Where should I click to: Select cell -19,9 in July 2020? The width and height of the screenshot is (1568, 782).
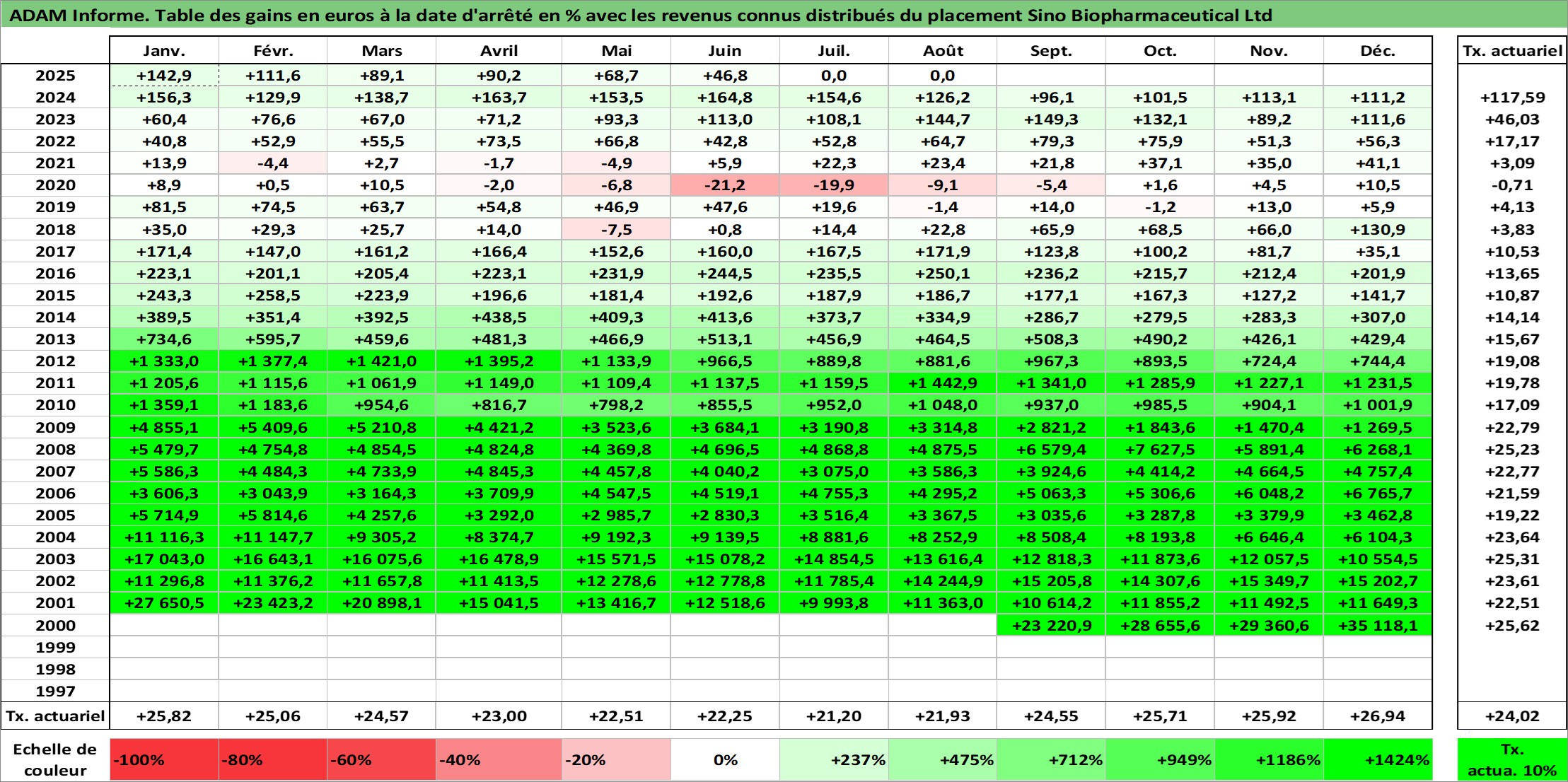pyautogui.click(x=834, y=185)
